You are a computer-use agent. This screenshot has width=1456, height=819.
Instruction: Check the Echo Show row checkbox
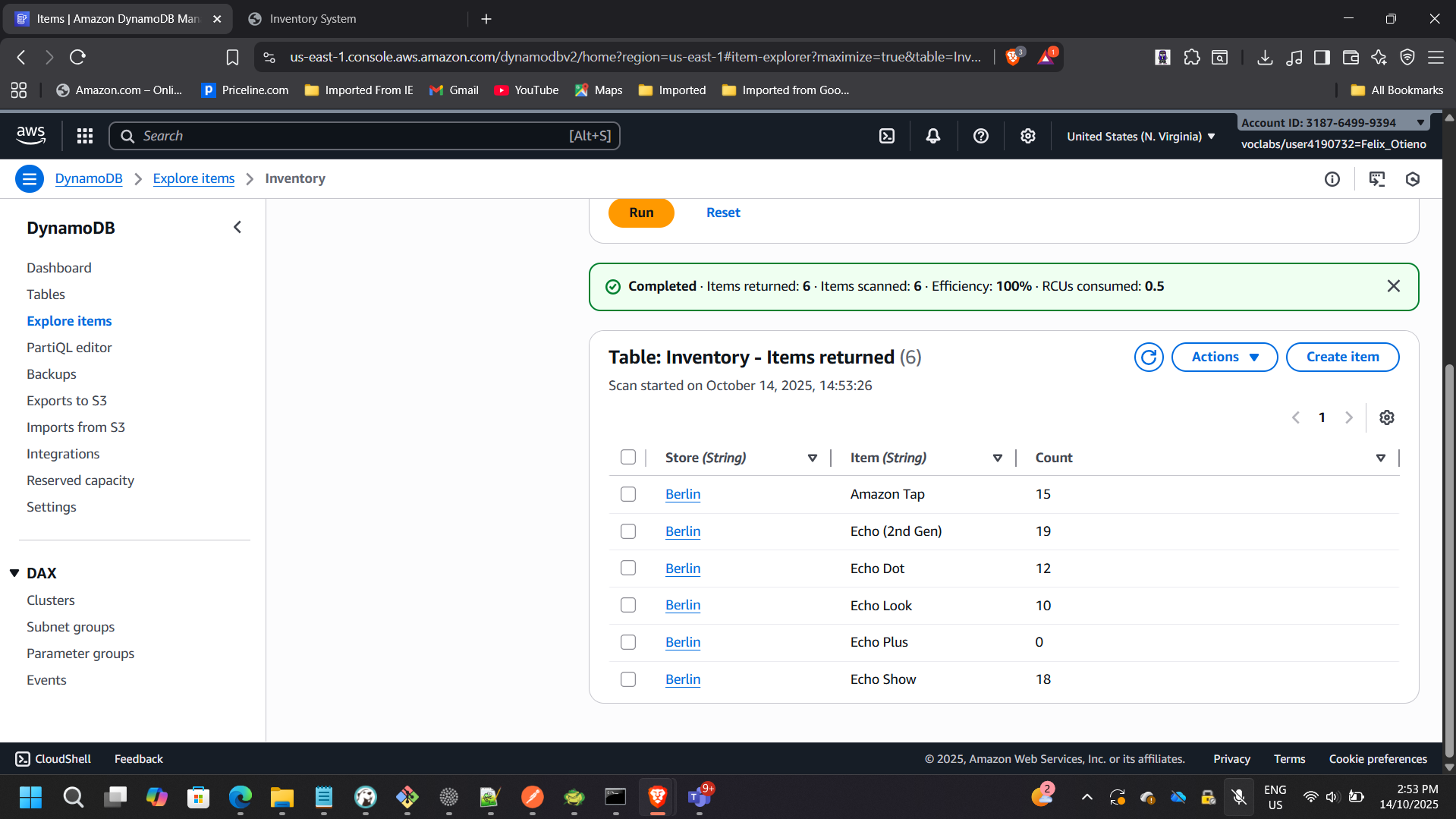click(627, 679)
